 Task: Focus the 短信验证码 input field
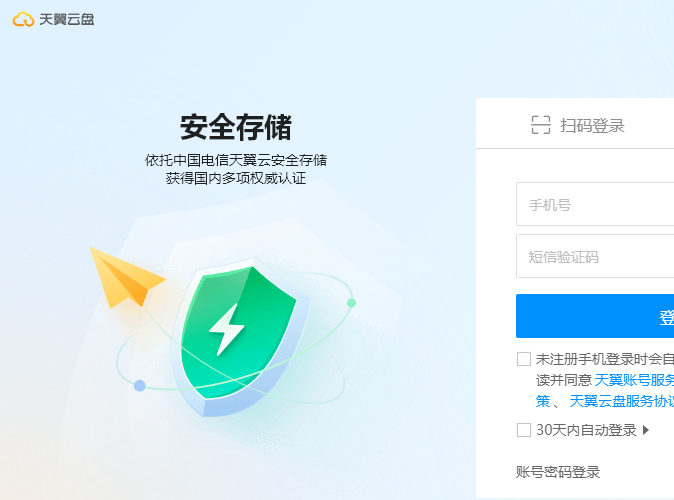point(595,256)
